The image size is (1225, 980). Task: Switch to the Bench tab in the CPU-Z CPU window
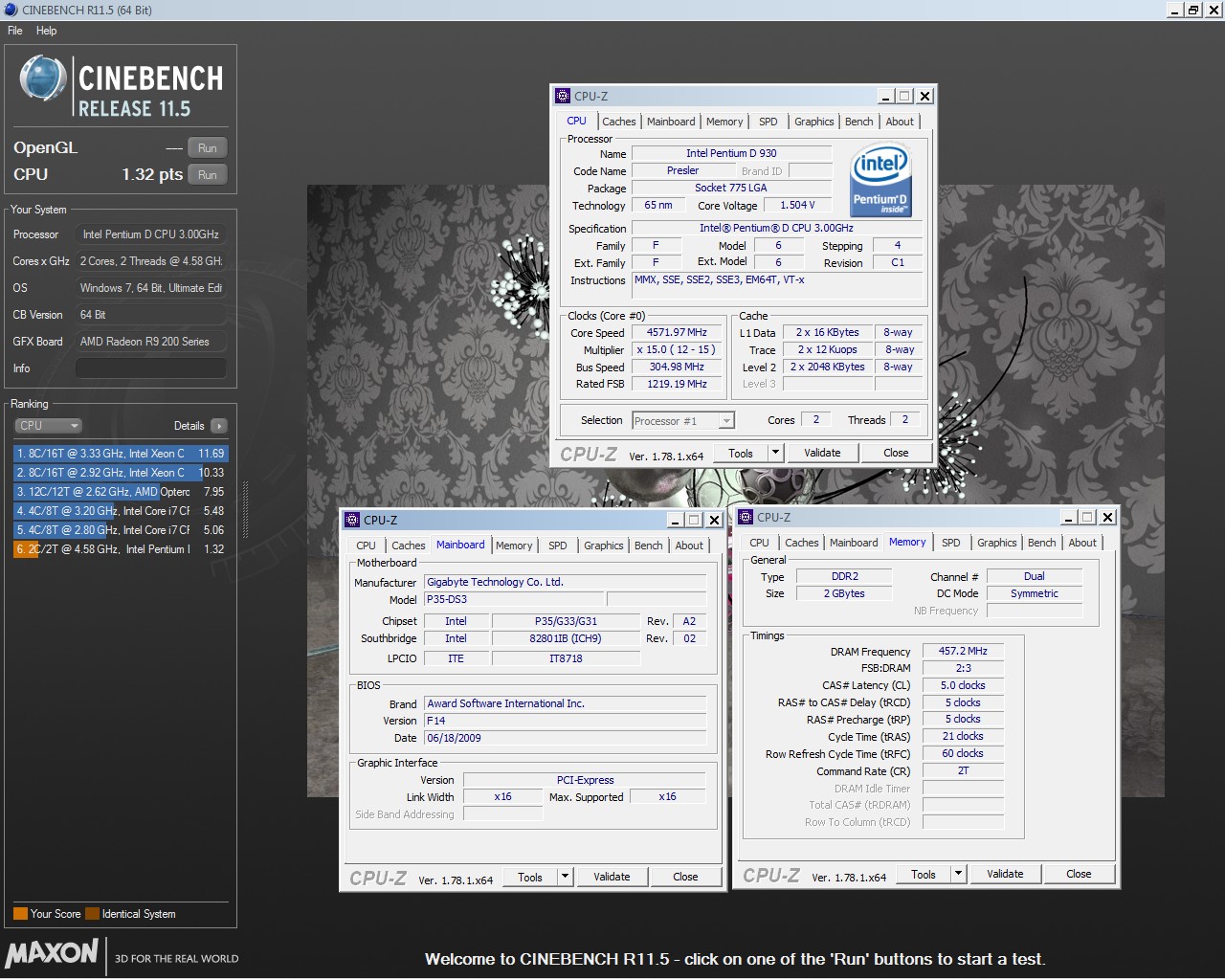pyautogui.click(x=859, y=122)
